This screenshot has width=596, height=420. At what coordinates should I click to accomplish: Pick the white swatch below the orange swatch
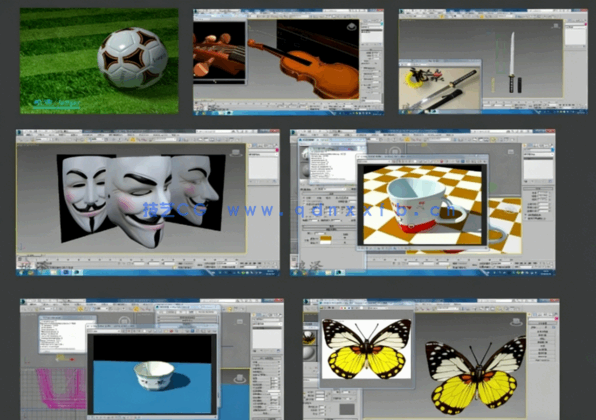[326, 243]
